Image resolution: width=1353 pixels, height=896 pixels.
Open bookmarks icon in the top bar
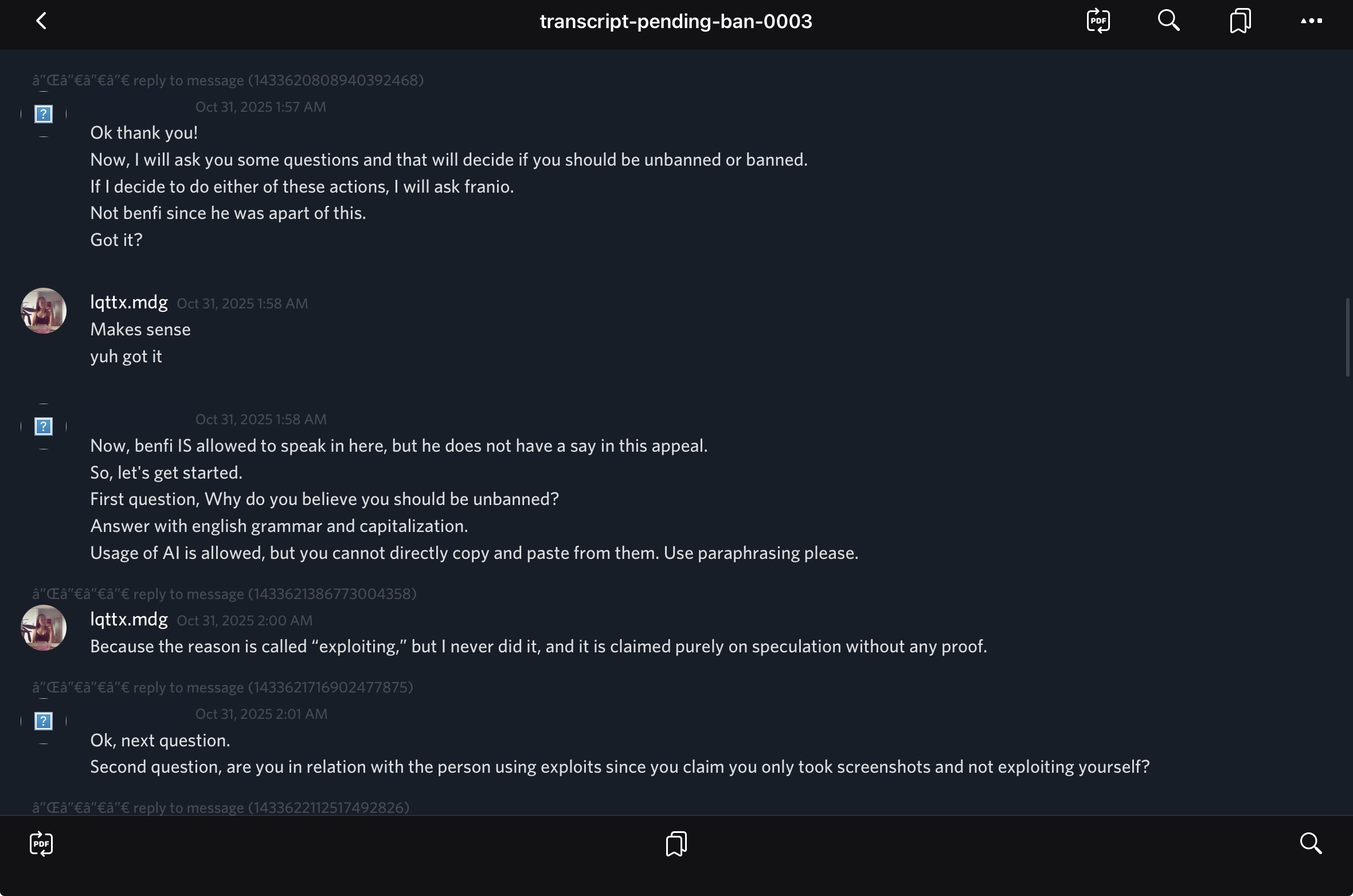click(1240, 21)
